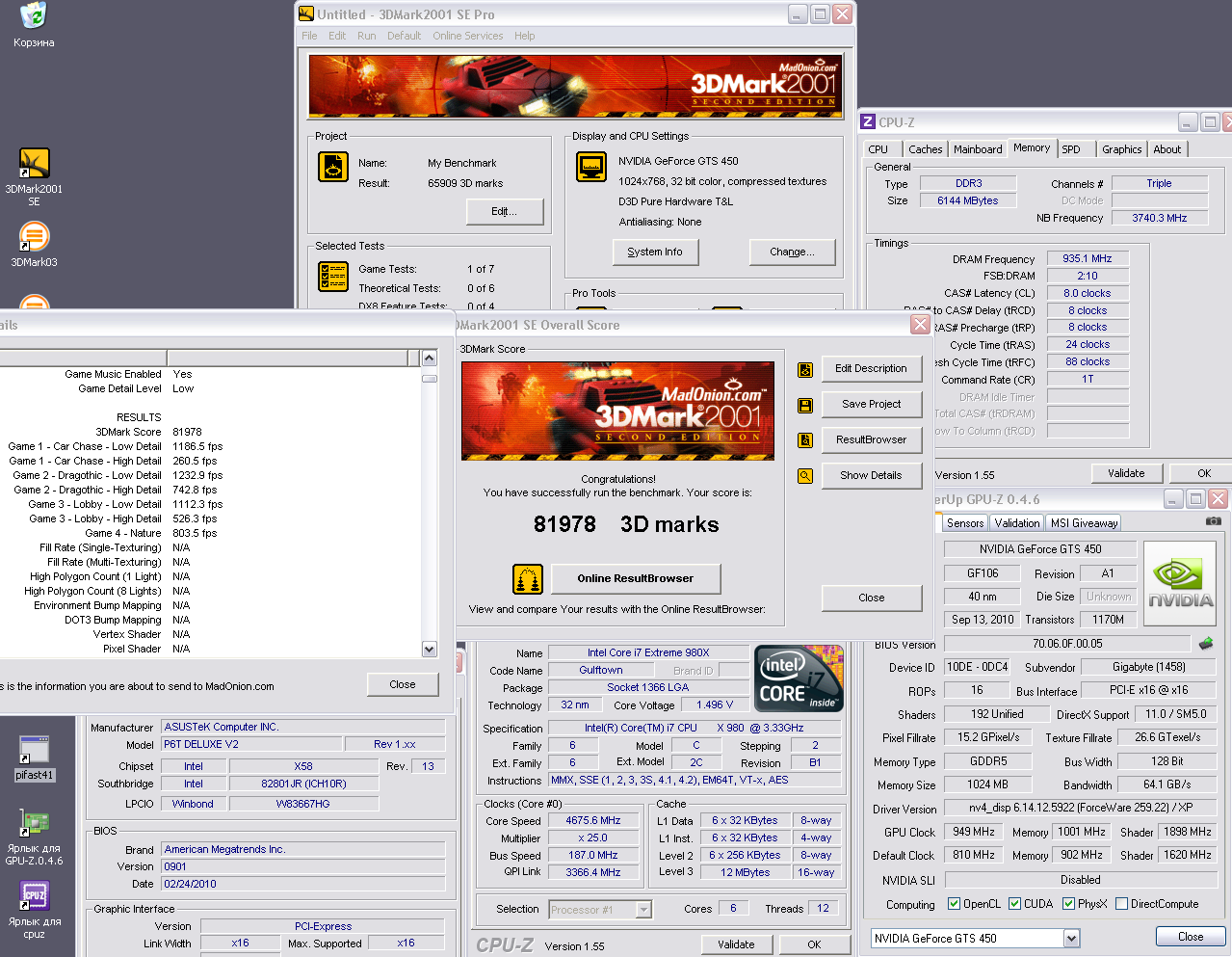
Task: Click the Save Project button
Action: [x=871, y=405]
